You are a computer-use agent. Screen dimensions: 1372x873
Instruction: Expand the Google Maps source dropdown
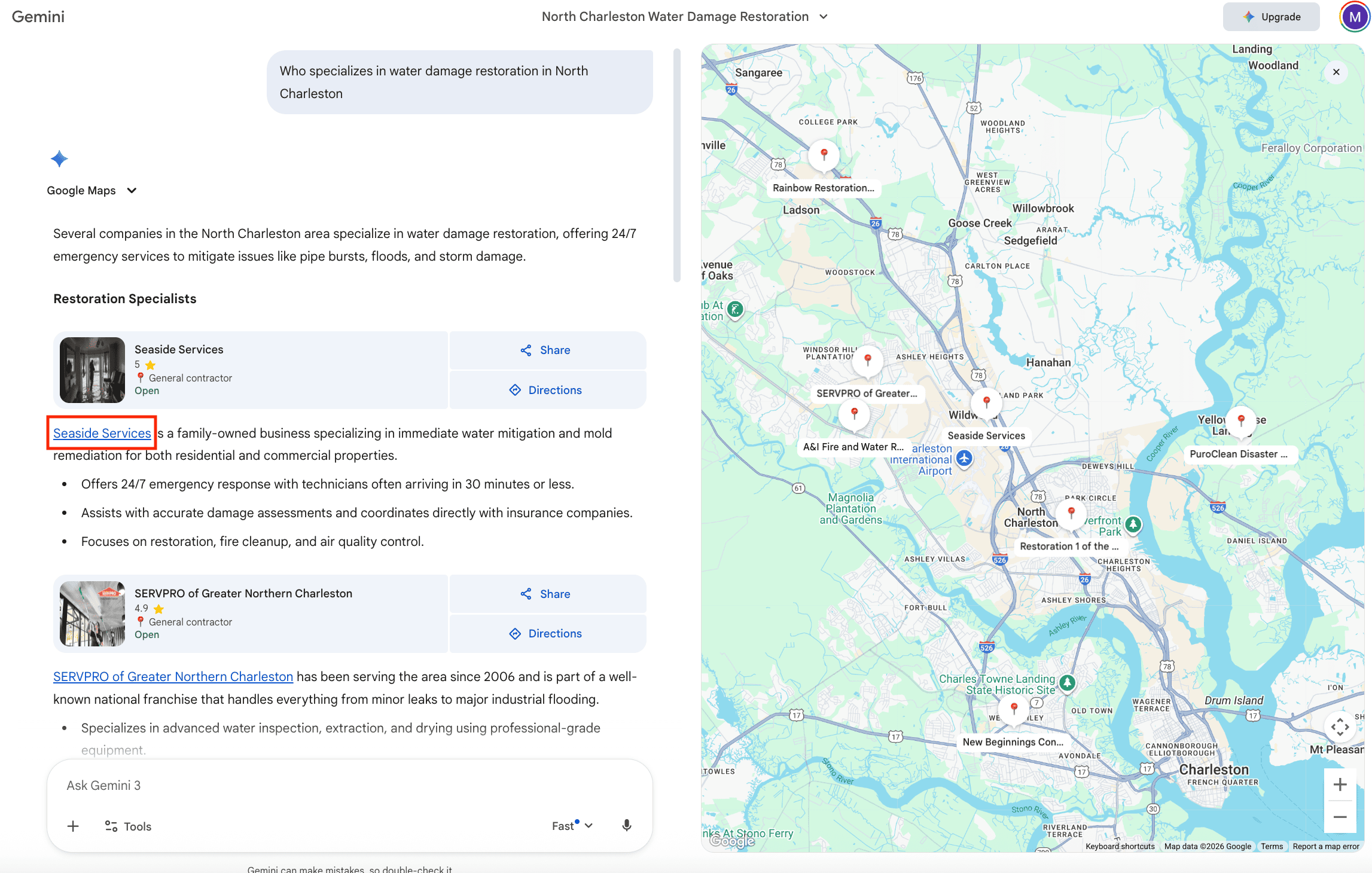coord(132,191)
